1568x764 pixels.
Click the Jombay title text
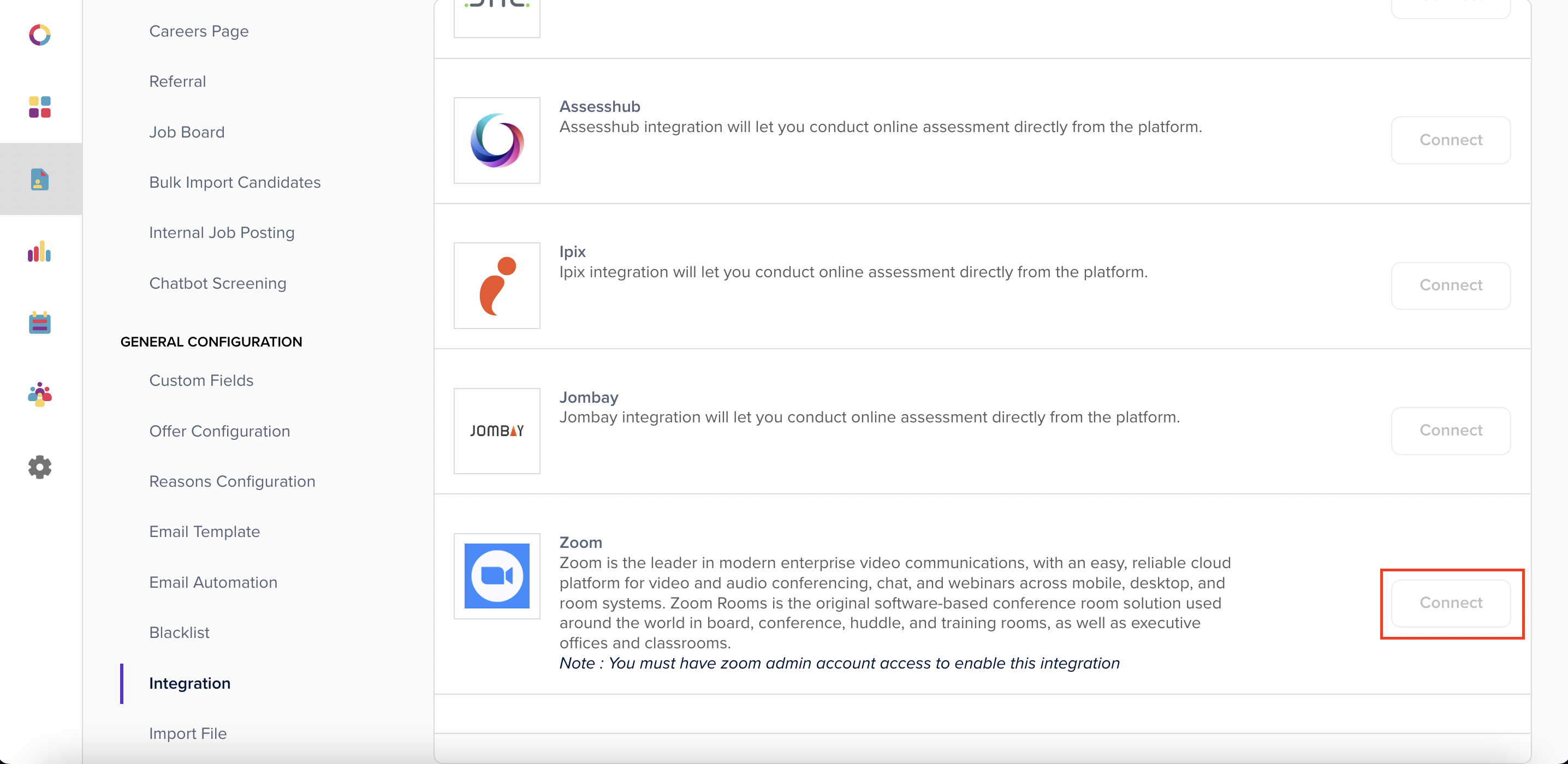pos(589,397)
